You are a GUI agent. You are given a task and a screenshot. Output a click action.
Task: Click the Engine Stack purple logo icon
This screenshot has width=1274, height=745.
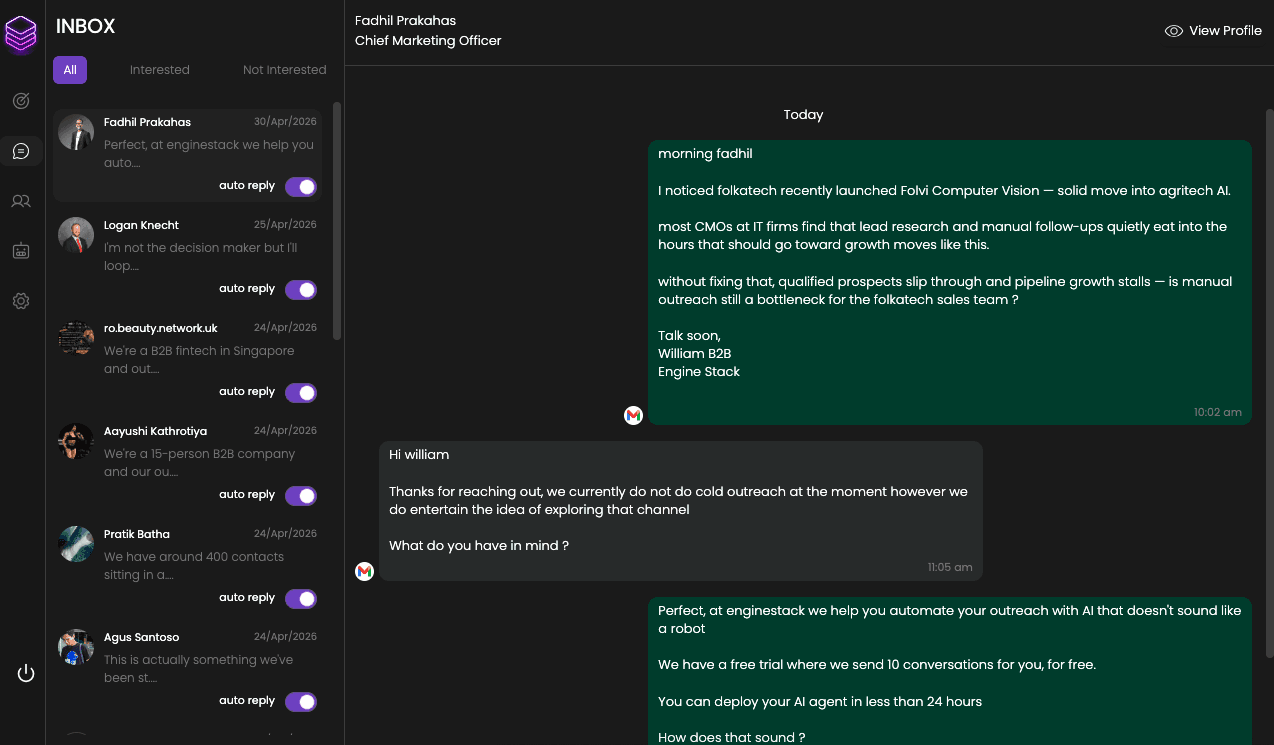point(21,35)
